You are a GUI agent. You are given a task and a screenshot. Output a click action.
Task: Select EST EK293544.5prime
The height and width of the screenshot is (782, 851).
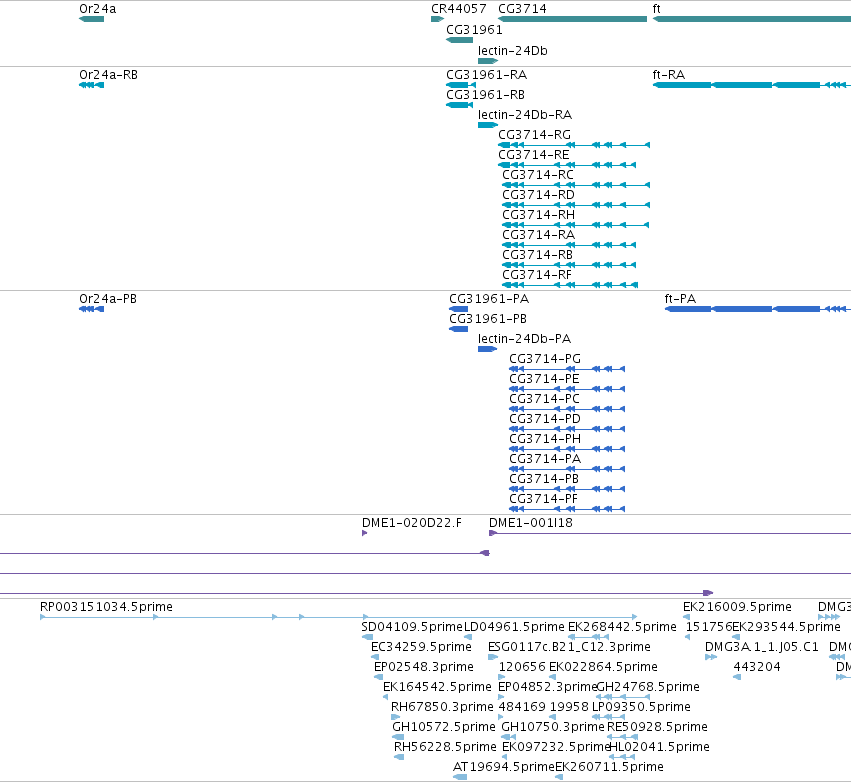pos(736,637)
